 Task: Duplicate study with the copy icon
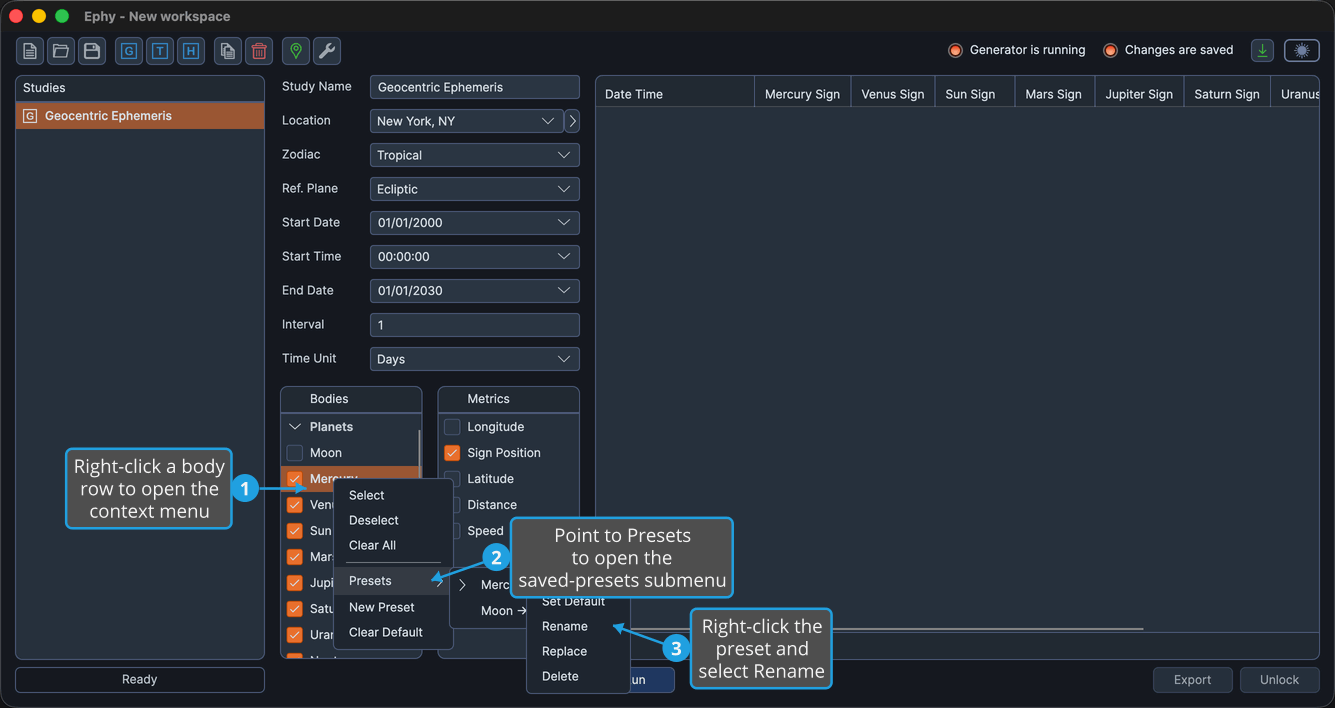(228, 51)
